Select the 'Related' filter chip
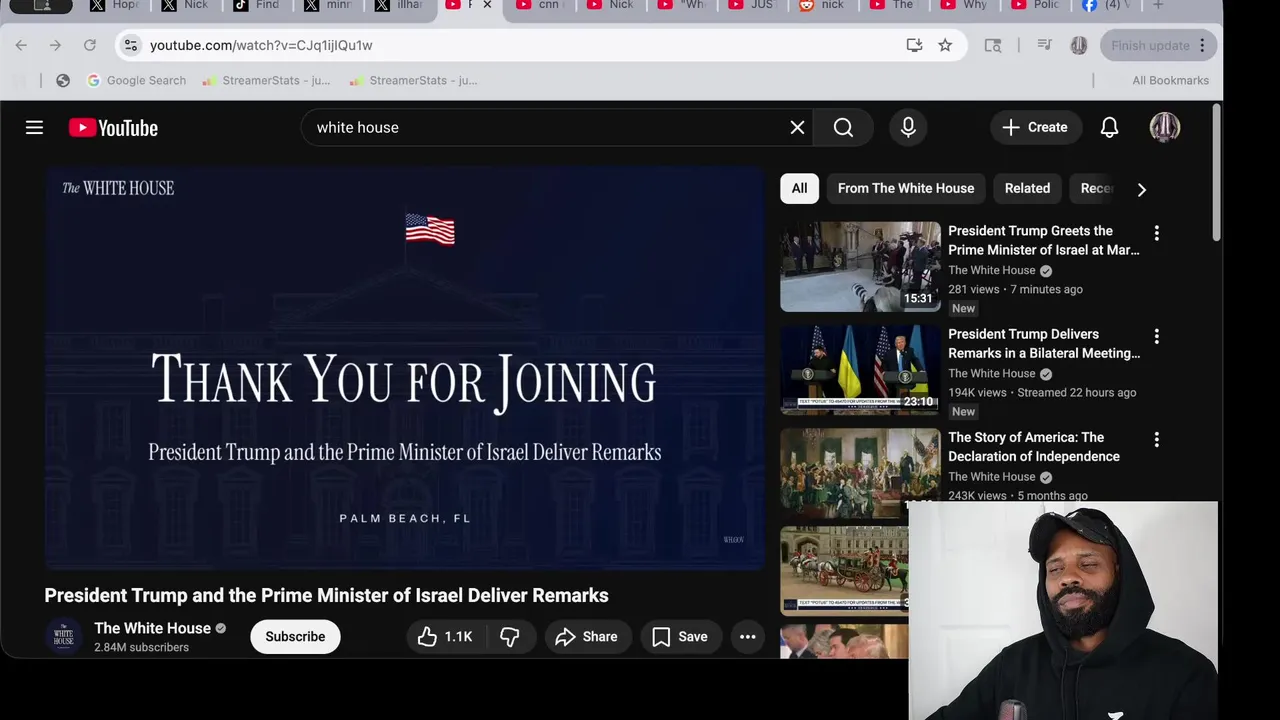The height and width of the screenshot is (720, 1280). (1027, 188)
